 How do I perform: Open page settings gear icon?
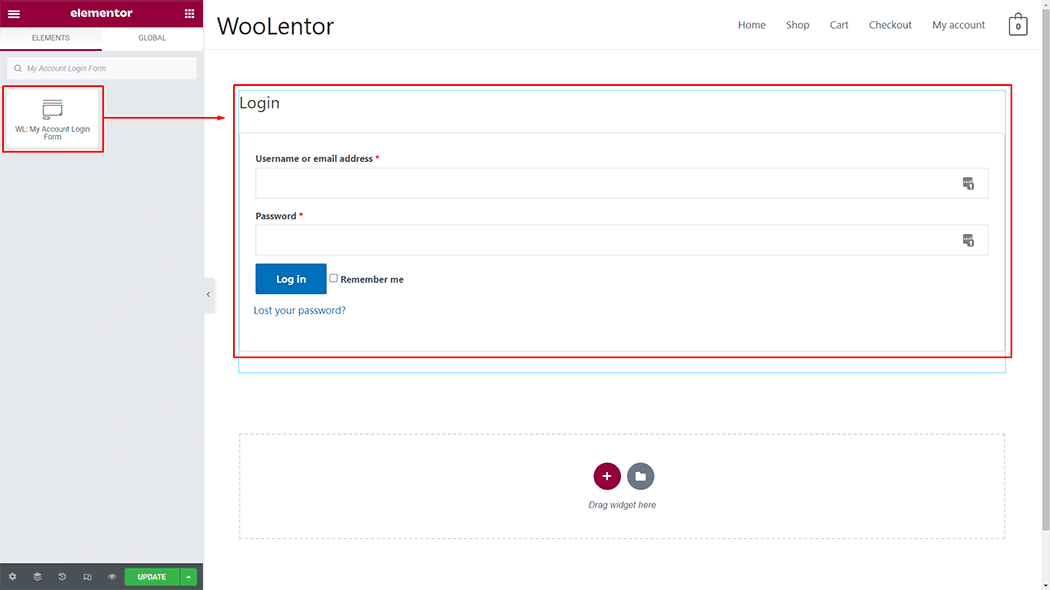tap(13, 577)
